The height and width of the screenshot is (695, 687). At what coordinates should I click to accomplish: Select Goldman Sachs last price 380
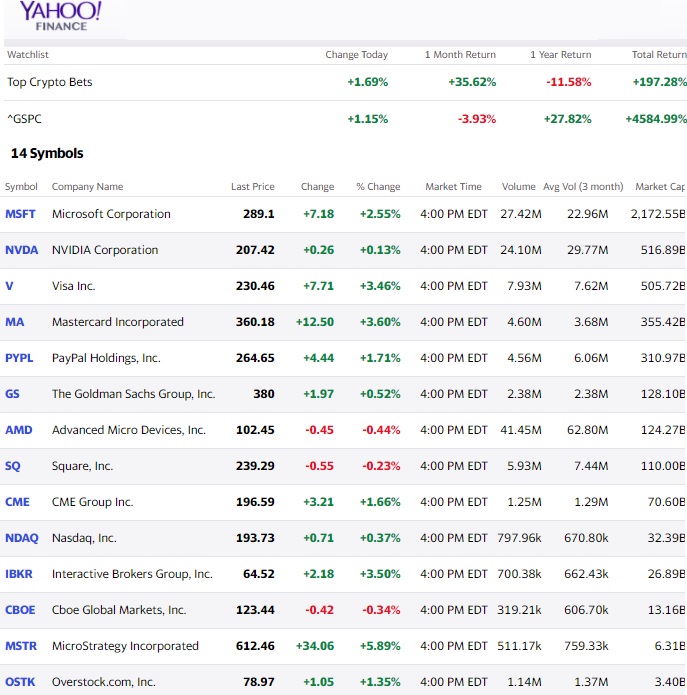click(264, 394)
